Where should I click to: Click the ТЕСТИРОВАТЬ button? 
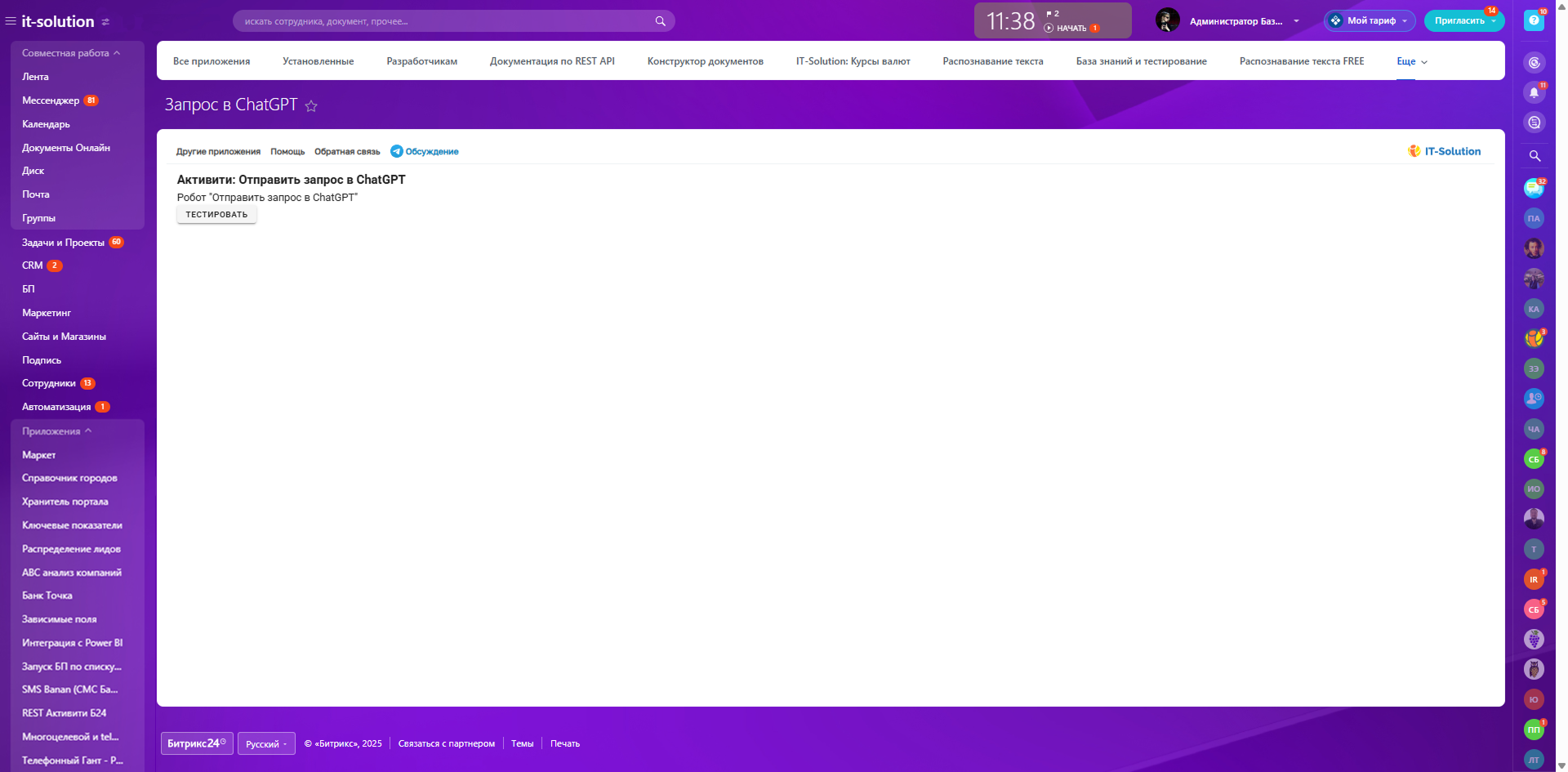[216, 214]
